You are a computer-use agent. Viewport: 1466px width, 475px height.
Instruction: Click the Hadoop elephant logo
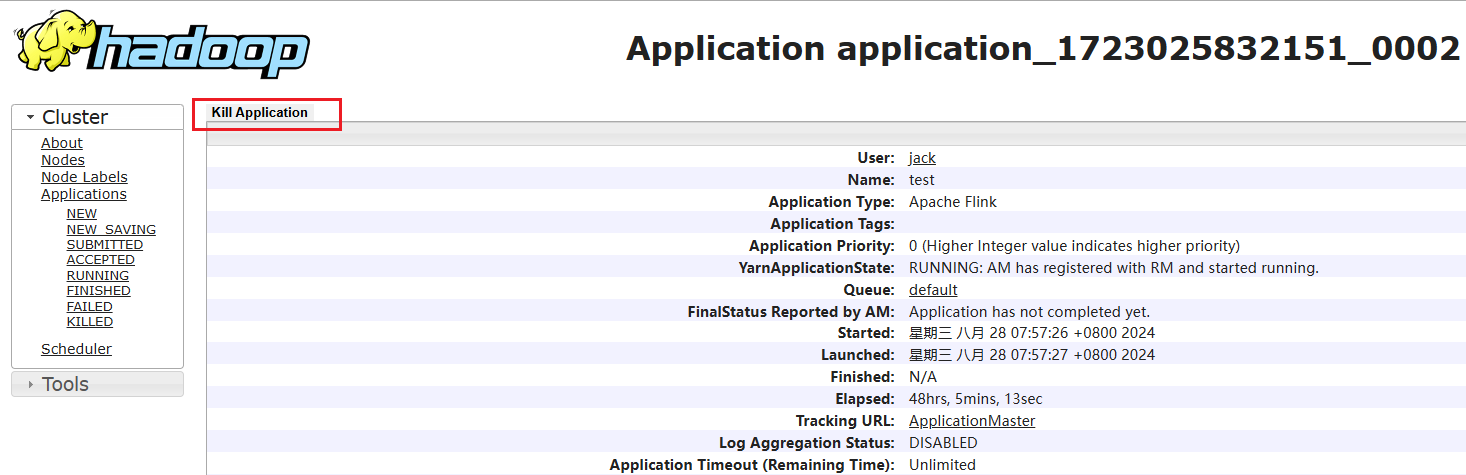coord(162,44)
